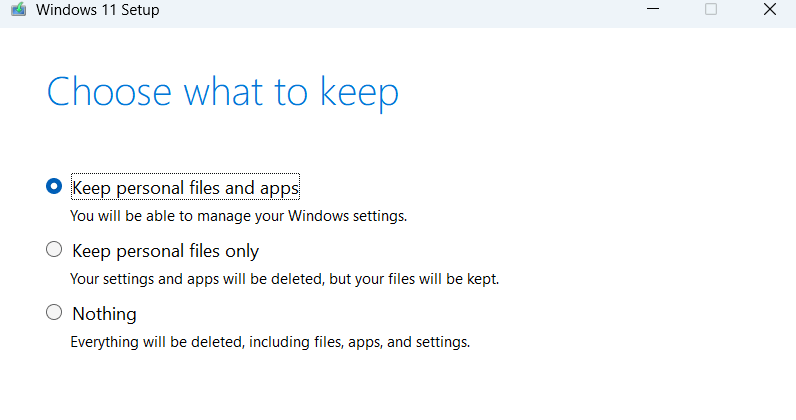This screenshot has height=420, width=796.
Task: Minimize the Windows 11 Setup window
Action: point(653,10)
